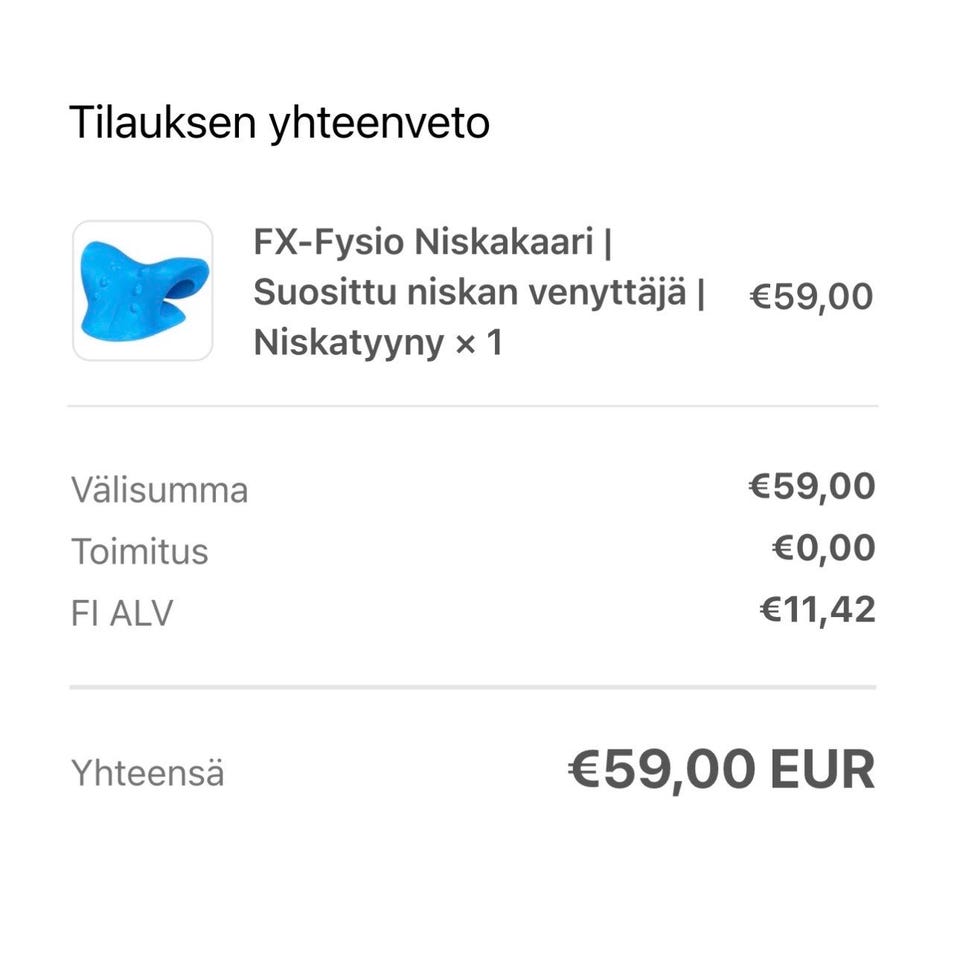This screenshot has width=960, height=958.
Task: Click the divider line above Yhteensä
Action: (x=473, y=687)
